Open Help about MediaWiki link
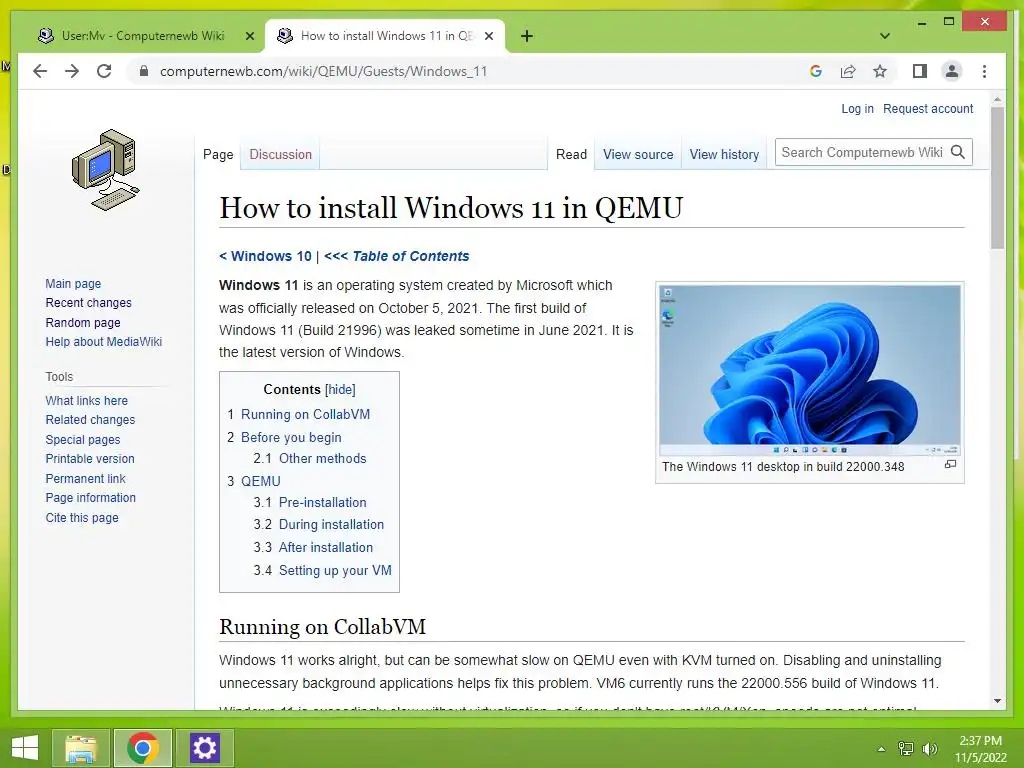 coord(103,342)
